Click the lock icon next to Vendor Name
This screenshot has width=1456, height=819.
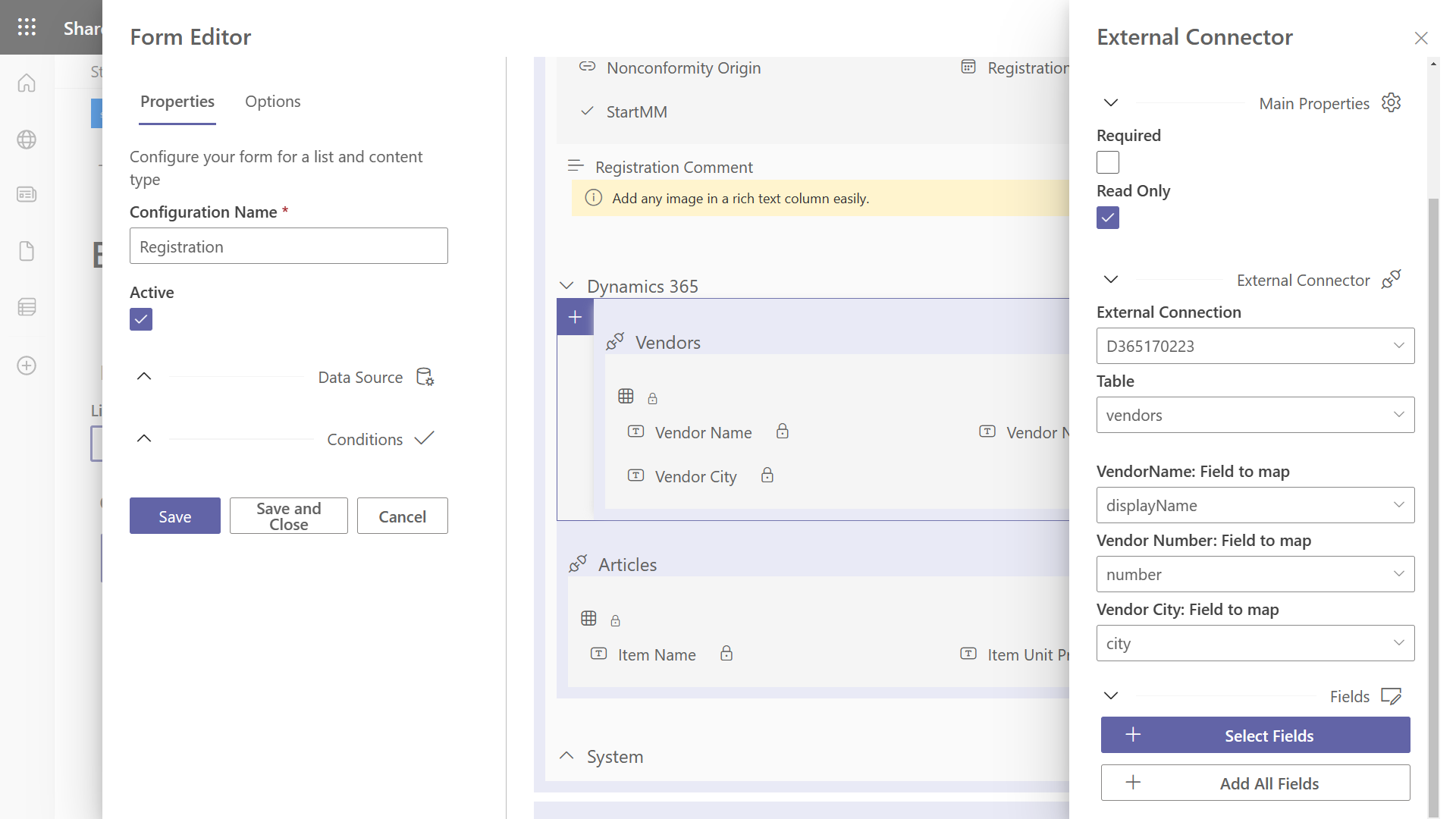point(783,431)
